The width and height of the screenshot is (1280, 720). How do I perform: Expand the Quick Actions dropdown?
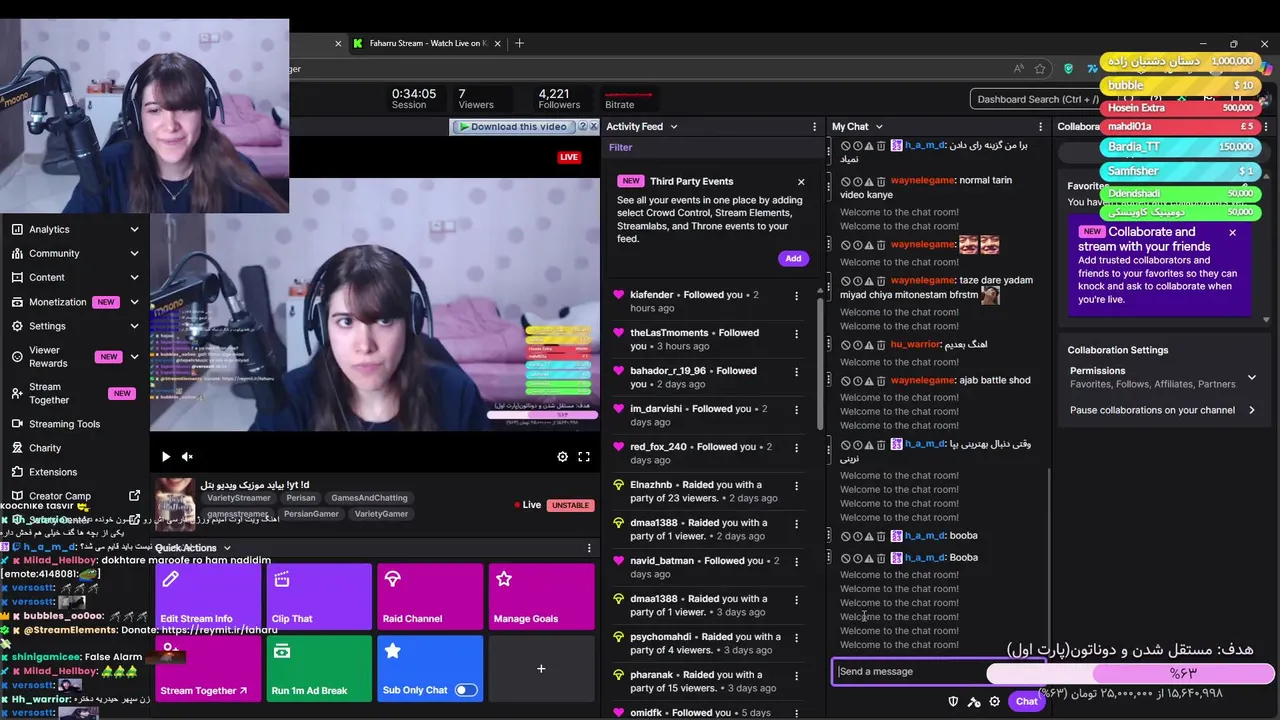pyautogui.click(x=227, y=548)
